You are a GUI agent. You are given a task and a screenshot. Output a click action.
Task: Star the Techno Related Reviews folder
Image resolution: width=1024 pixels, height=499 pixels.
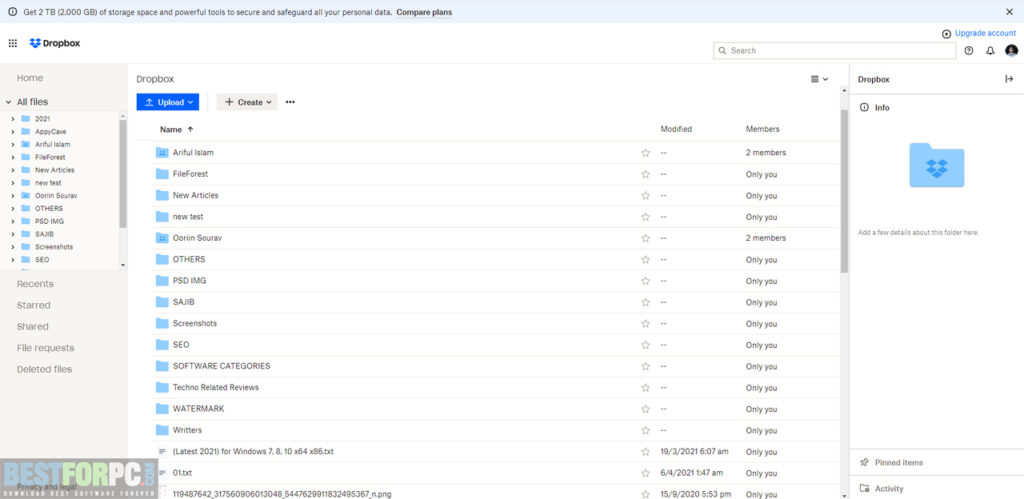pos(645,387)
